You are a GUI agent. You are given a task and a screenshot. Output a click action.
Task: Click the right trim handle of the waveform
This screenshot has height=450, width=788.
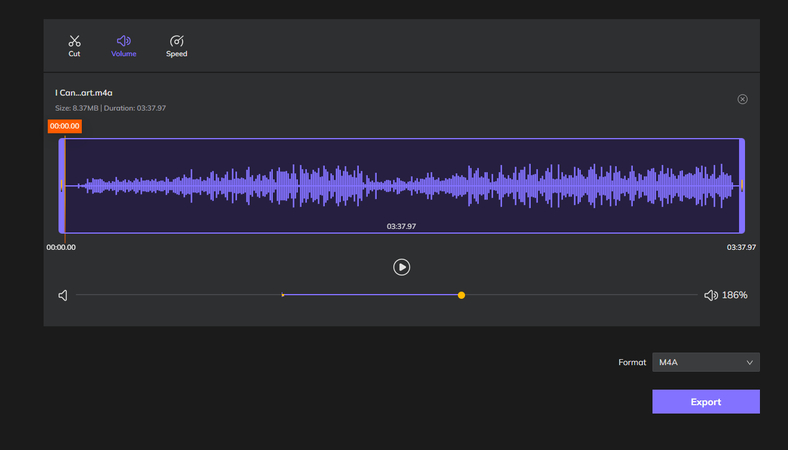click(742, 186)
